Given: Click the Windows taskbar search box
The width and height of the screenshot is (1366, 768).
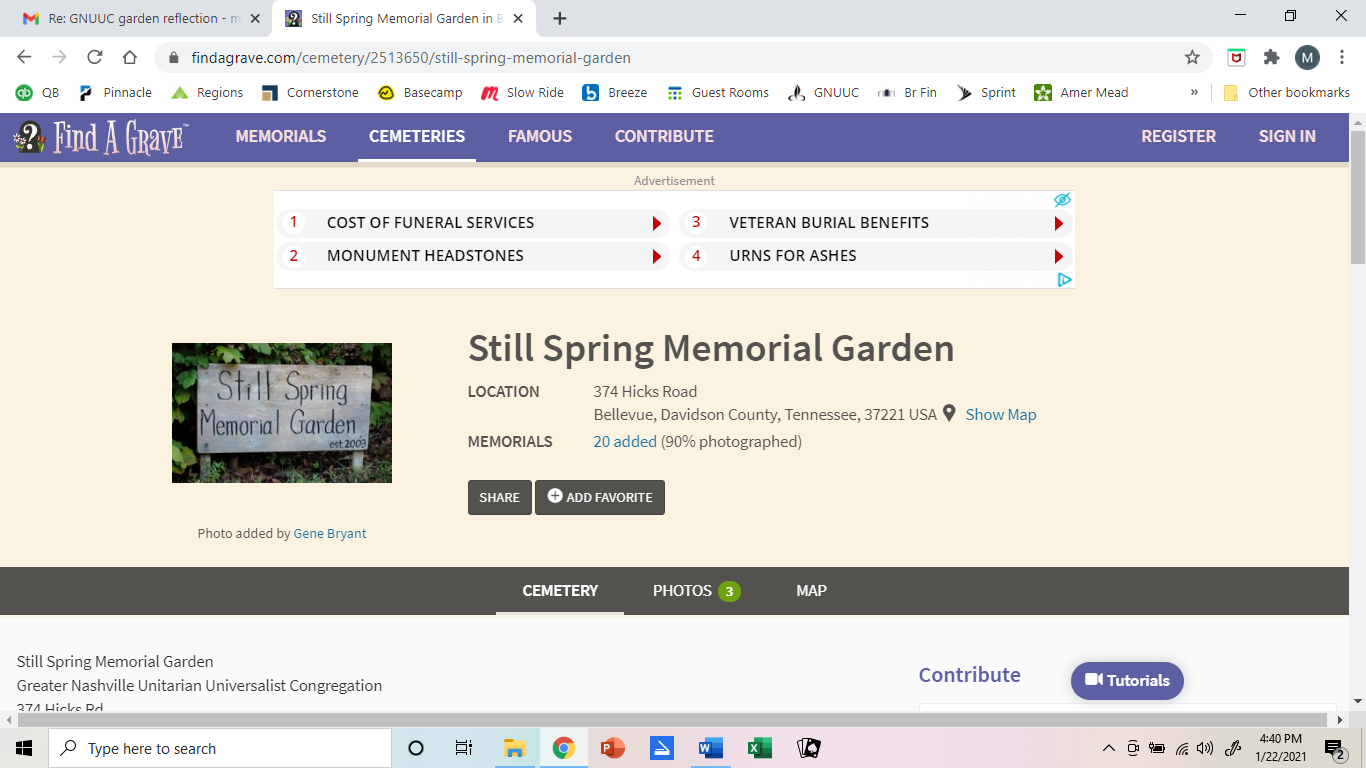Looking at the screenshot, I should (x=220, y=748).
